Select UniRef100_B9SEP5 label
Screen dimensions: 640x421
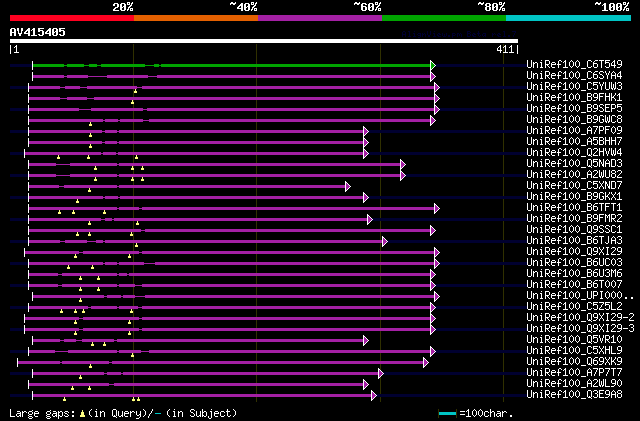pyautogui.click(x=574, y=109)
